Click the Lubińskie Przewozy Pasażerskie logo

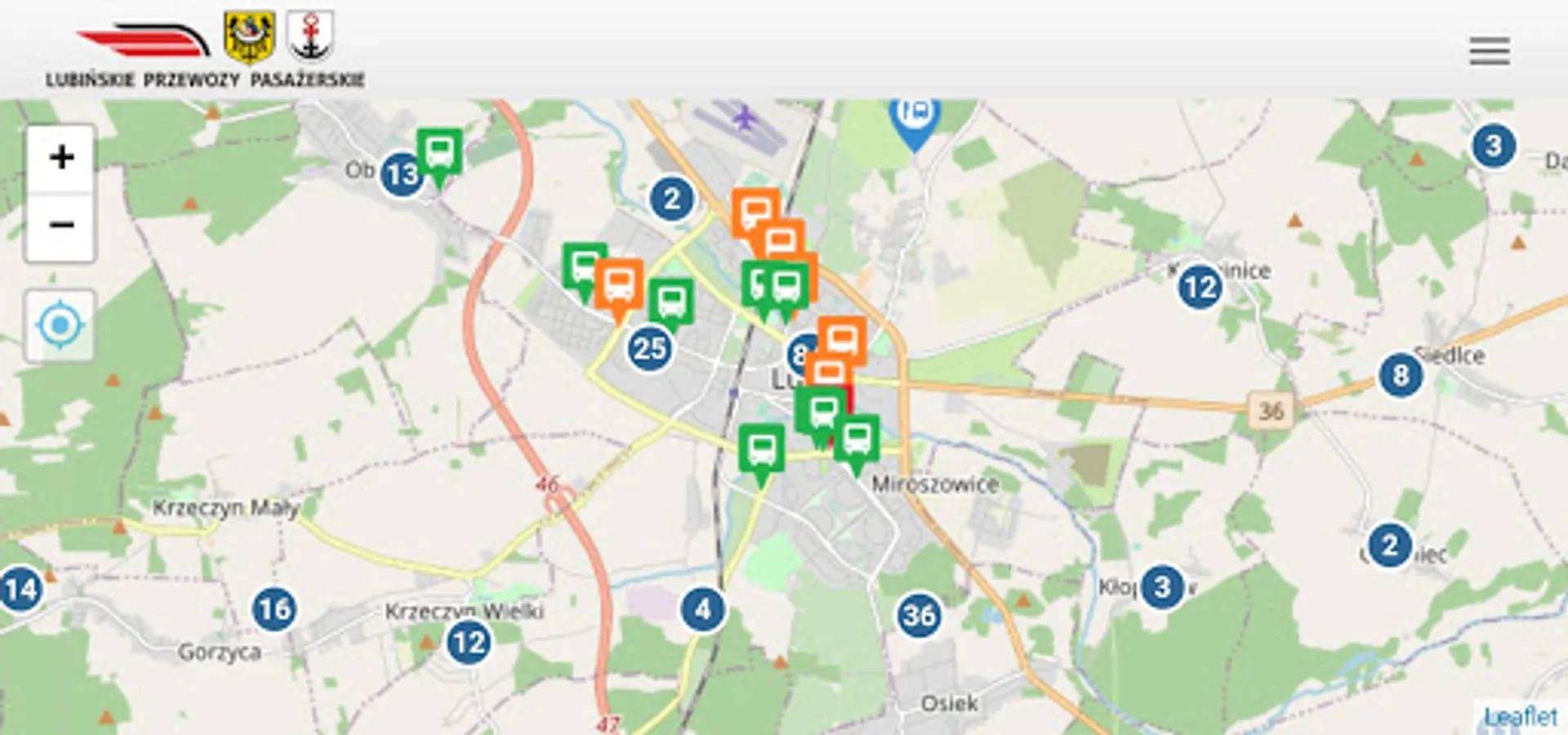pyautogui.click(x=205, y=50)
